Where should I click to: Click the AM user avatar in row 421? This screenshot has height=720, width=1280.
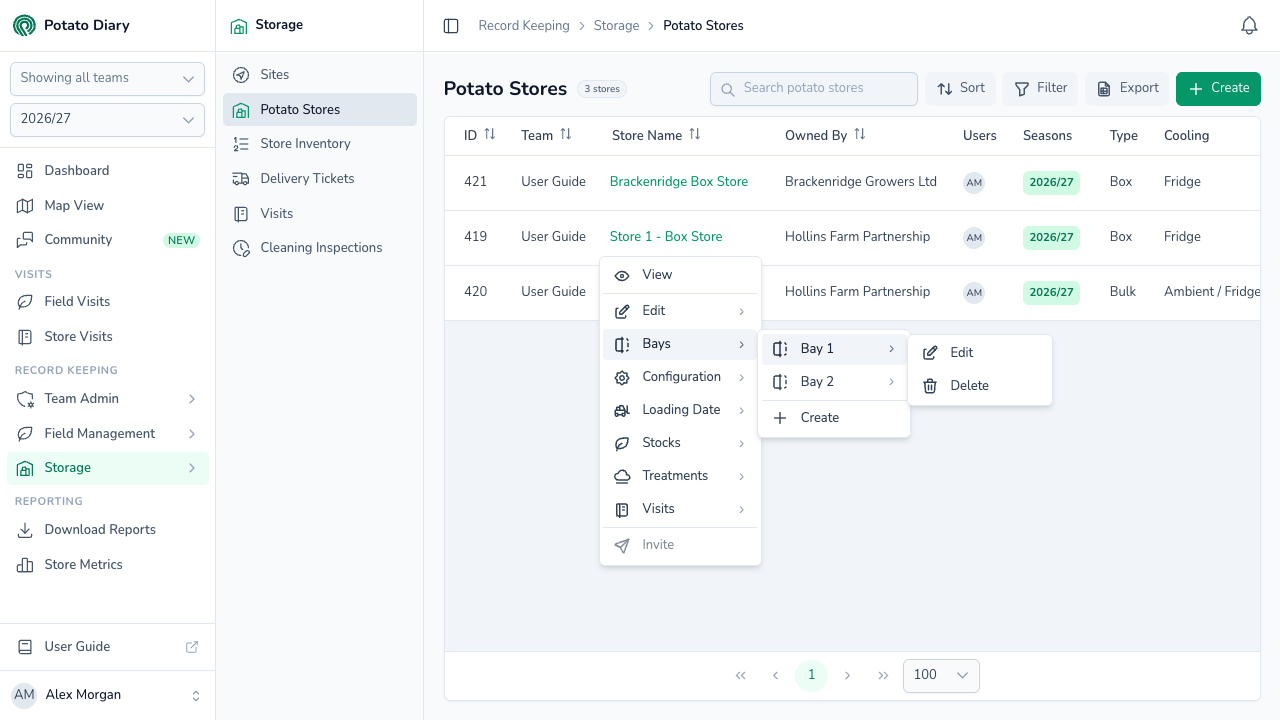pos(974,183)
